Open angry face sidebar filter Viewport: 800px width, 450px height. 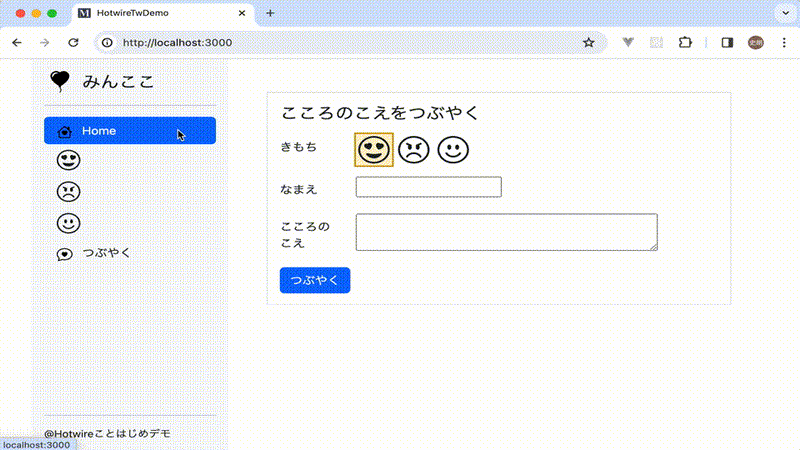[68, 192]
